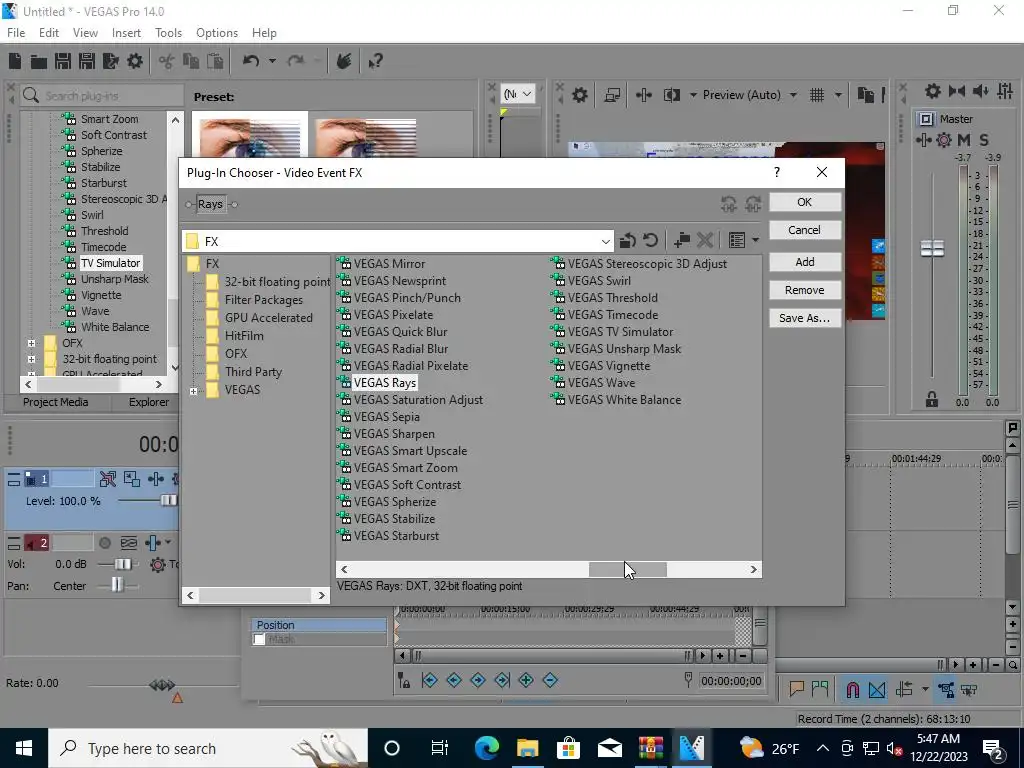Image resolution: width=1024 pixels, height=768 pixels.
Task: Toggle Master fader channel lock icon
Action: pyautogui.click(x=932, y=399)
